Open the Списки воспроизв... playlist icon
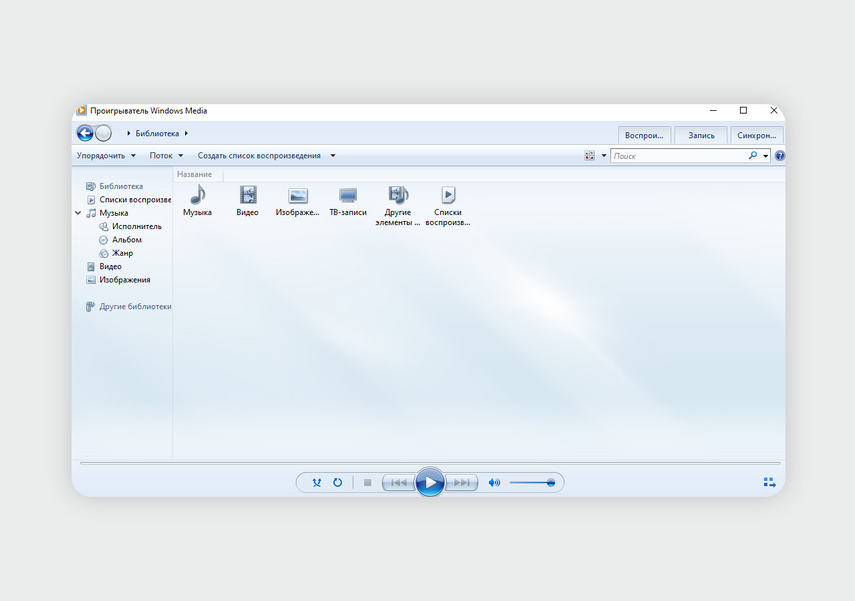 448,195
